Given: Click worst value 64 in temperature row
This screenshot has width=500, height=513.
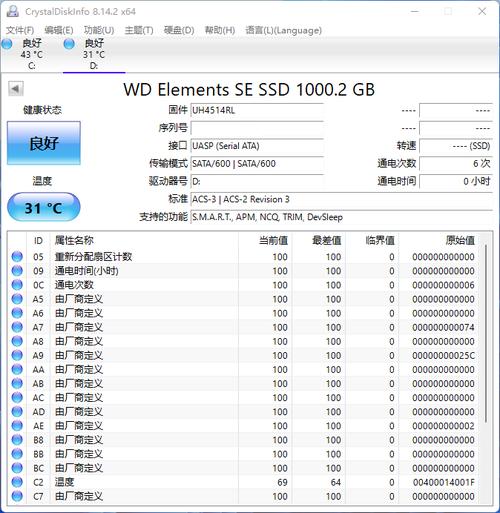Looking at the screenshot, I should (x=336, y=482).
